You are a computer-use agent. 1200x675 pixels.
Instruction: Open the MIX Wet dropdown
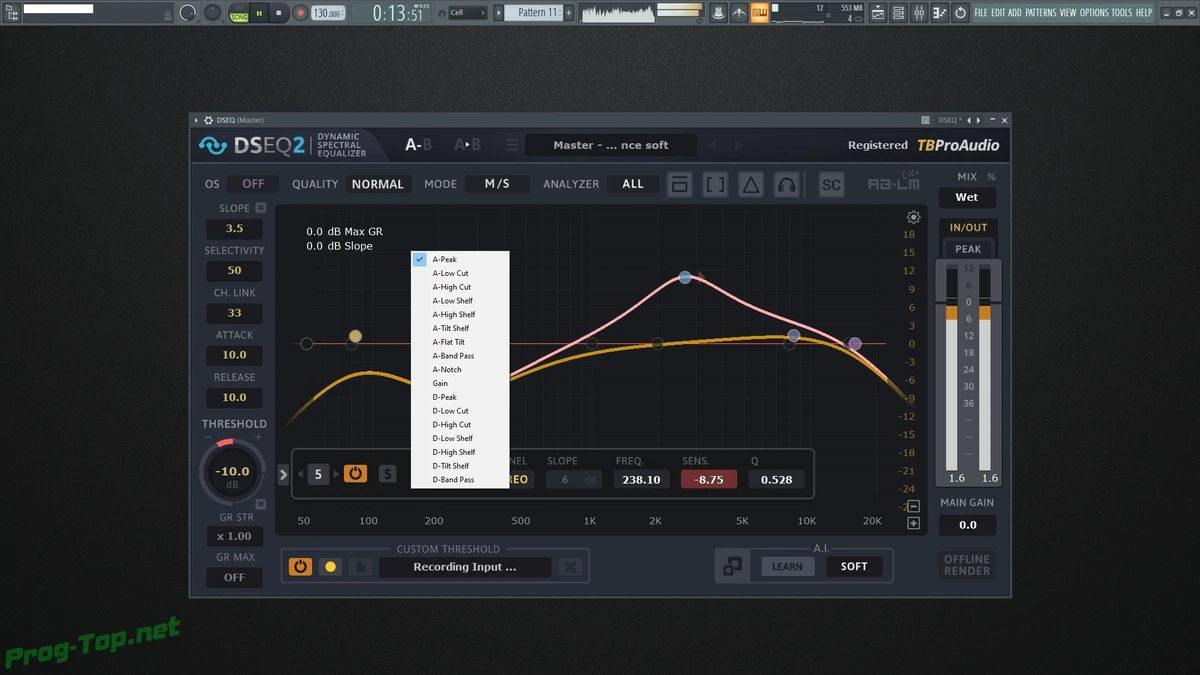coord(967,197)
